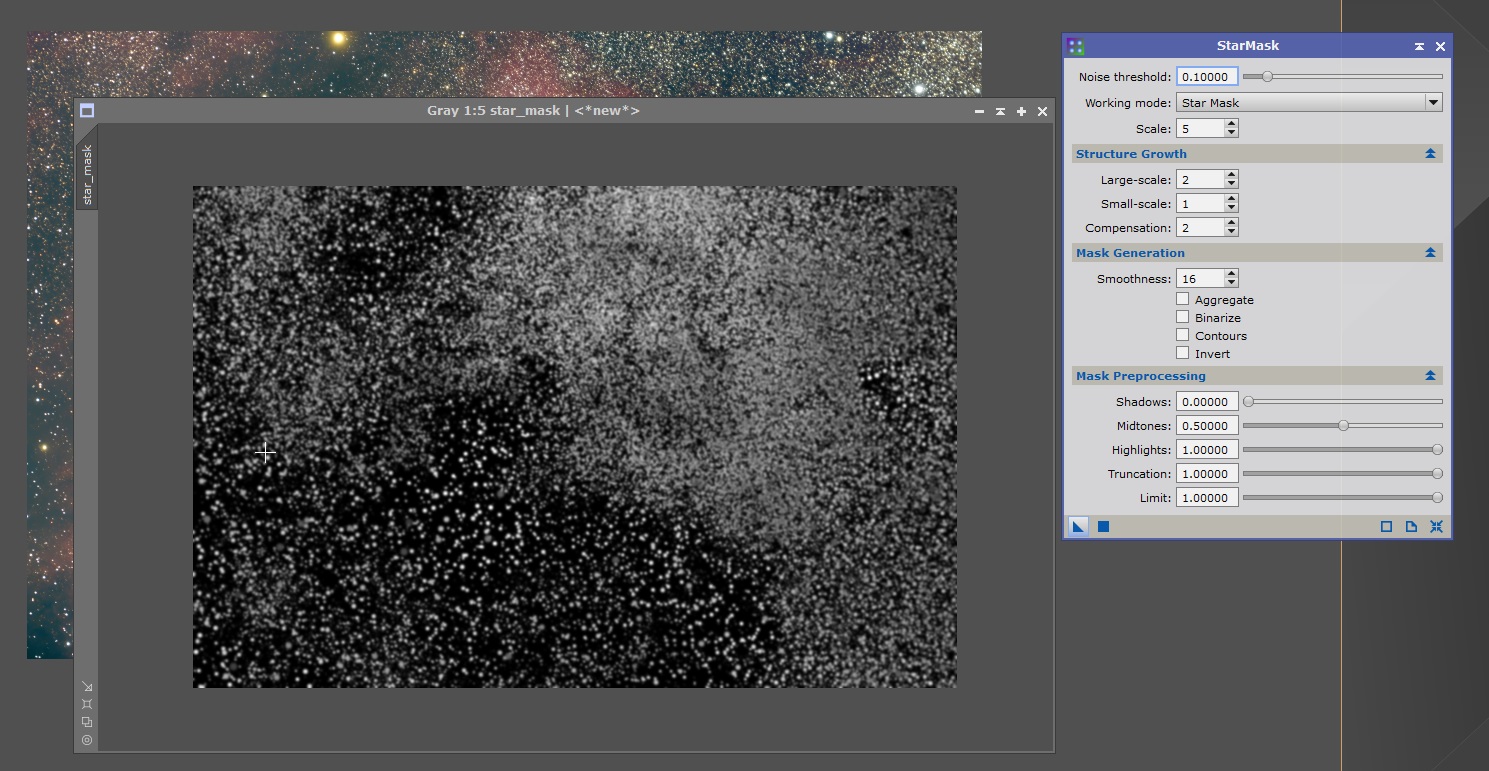Collapse the Structure Growth section
Screen dimensions: 1489x771
[1430, 154]
